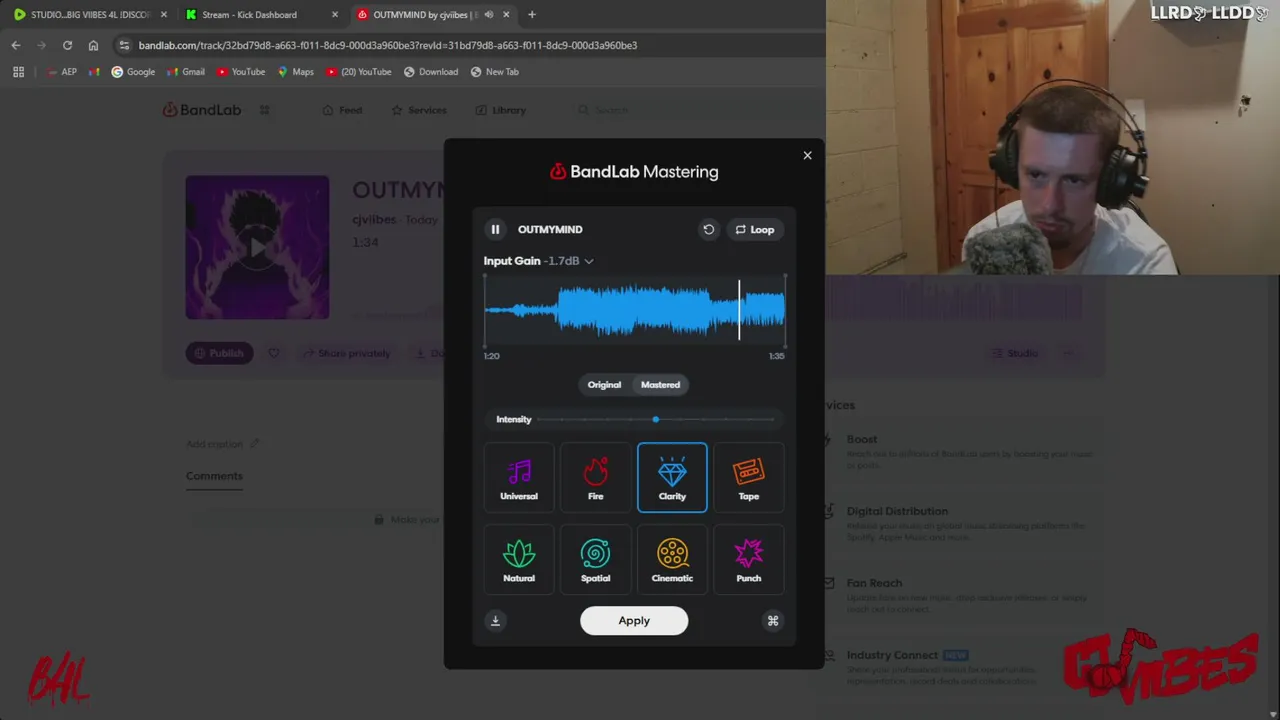This screenshot has width=1280, height=720.
Task: Open the AEP bookmark
Action: 62,72
